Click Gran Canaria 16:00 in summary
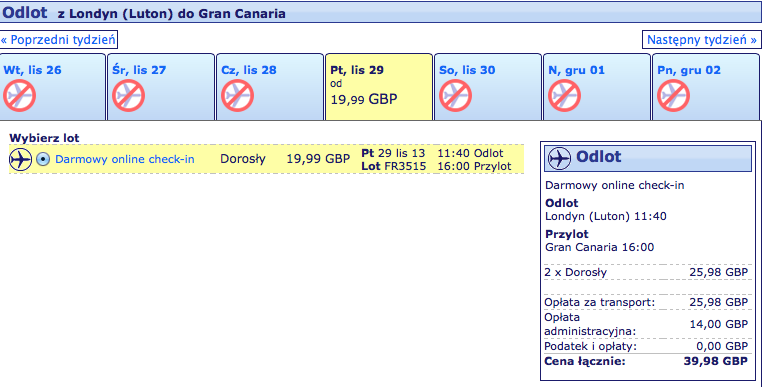The width and height of the screenshot is (763, 387). coord(600,247)
